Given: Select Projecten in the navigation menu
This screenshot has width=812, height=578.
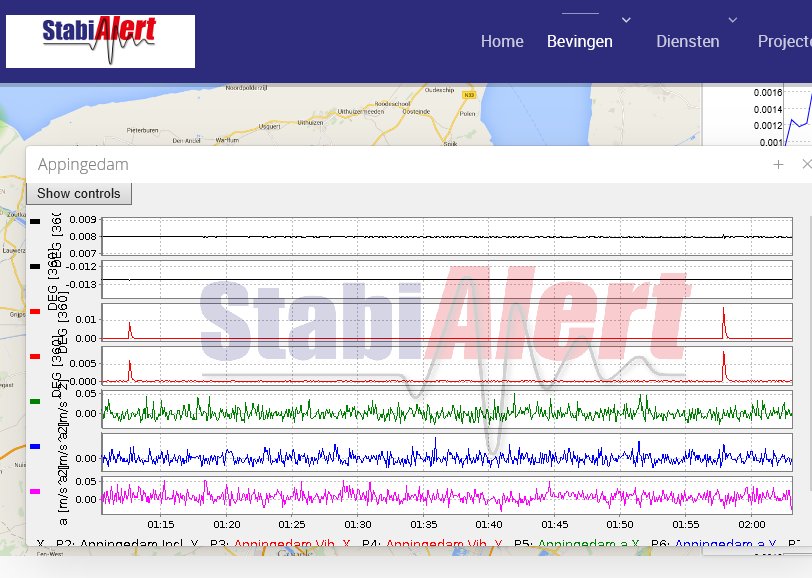Looking at the screenshot, I should pyautogui.click(x=789, y=41).
